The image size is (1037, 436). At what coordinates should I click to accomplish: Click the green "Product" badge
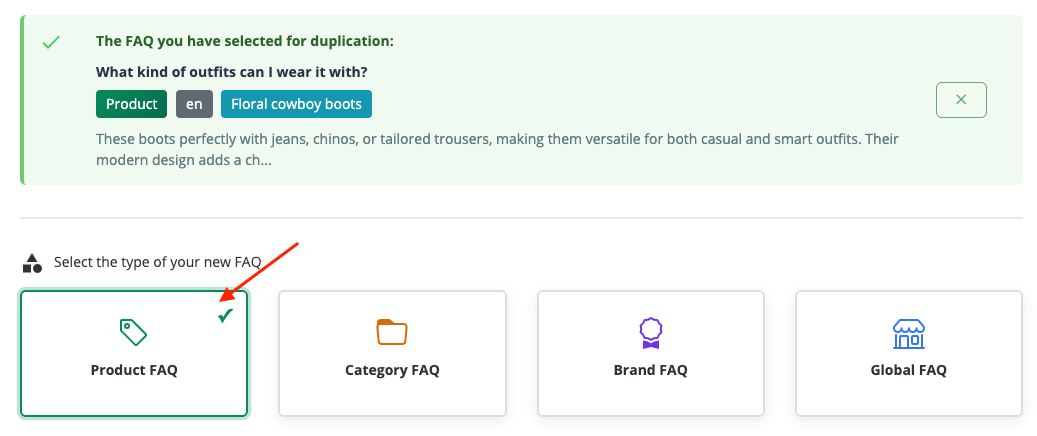[131, 104]
